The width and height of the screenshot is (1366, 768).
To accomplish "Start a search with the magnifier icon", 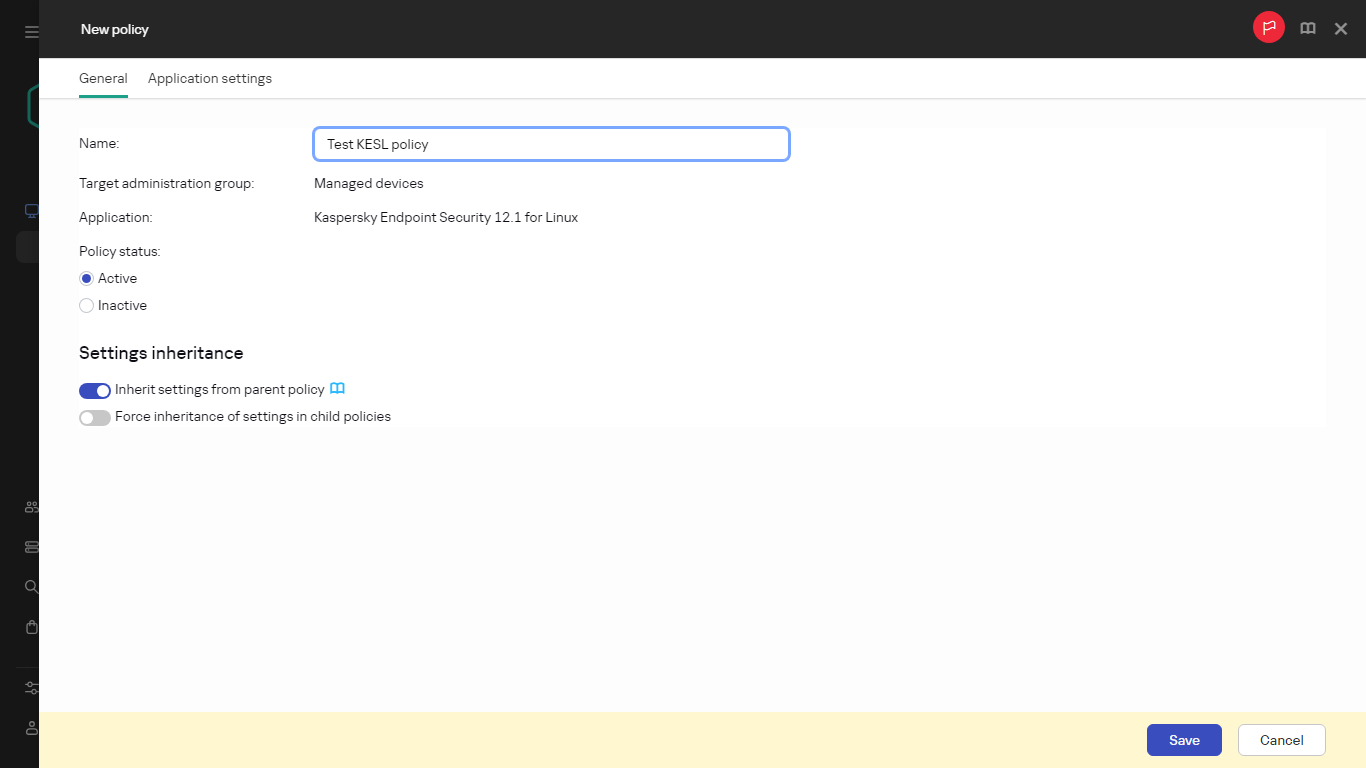I will [29, 587].
